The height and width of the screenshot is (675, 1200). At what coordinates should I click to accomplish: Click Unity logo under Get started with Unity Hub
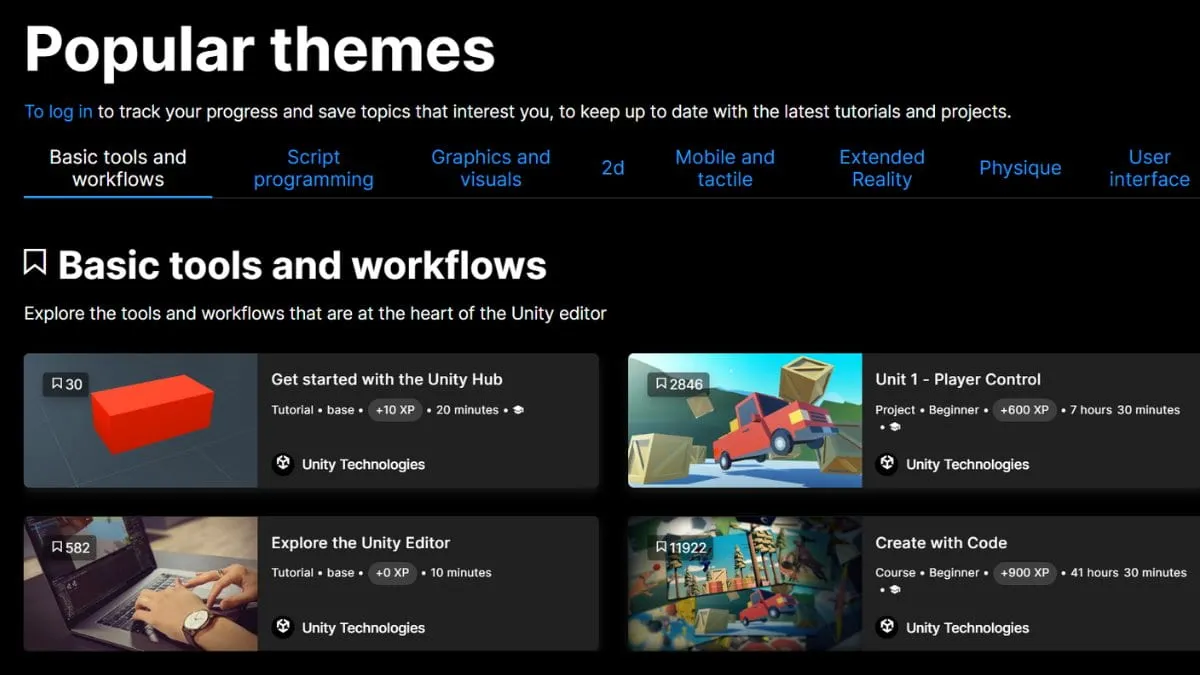pos(283,464)
